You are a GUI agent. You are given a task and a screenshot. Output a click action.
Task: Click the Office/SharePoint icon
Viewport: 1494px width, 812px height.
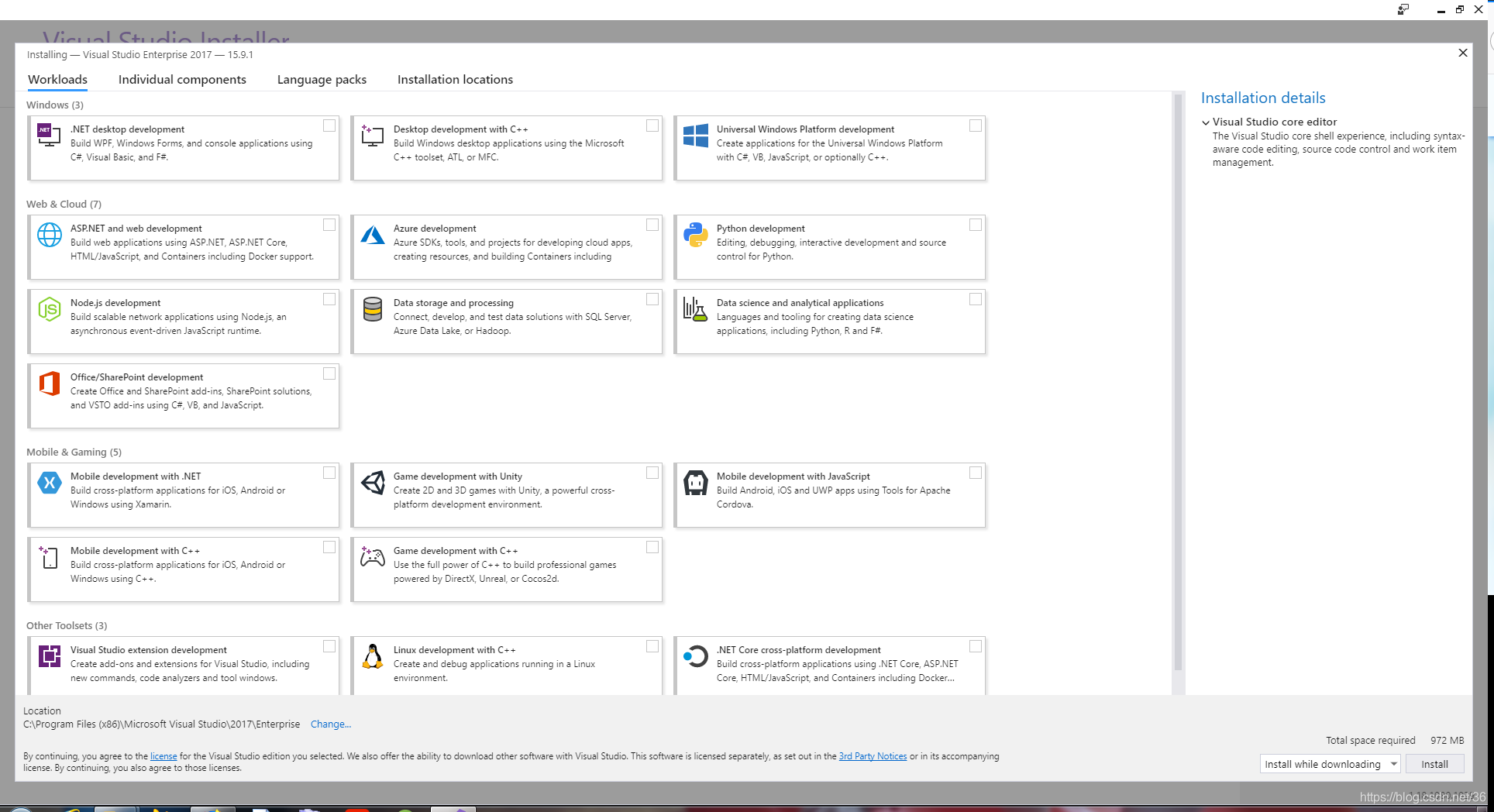pyautogui.click(x=50, y=384)
